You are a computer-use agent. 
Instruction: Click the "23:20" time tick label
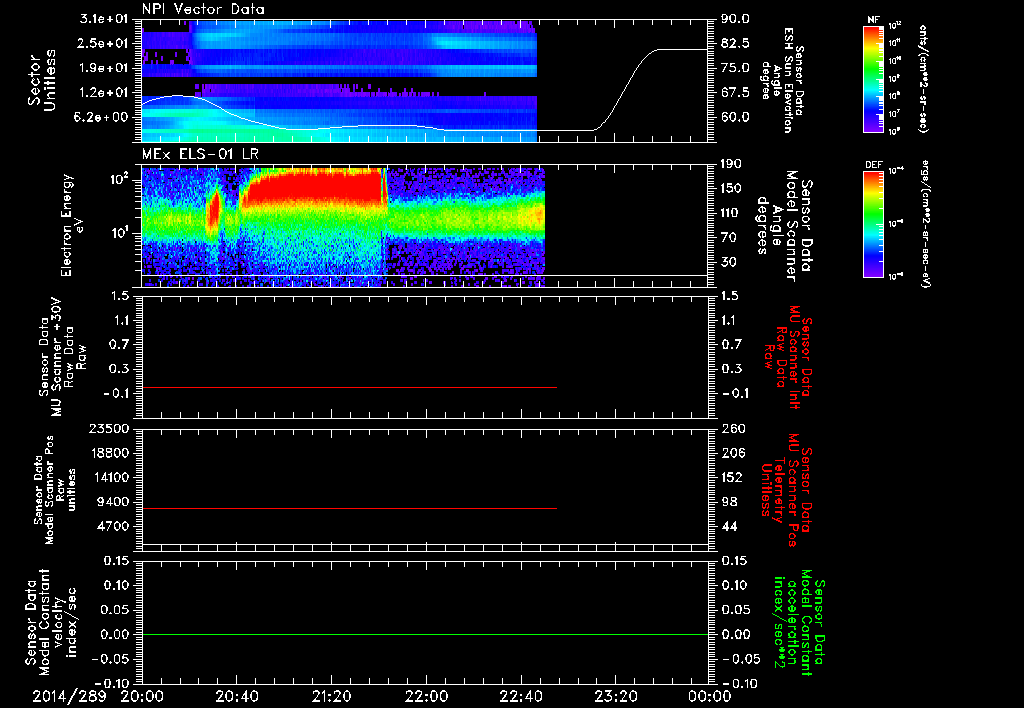pos(615,696)
